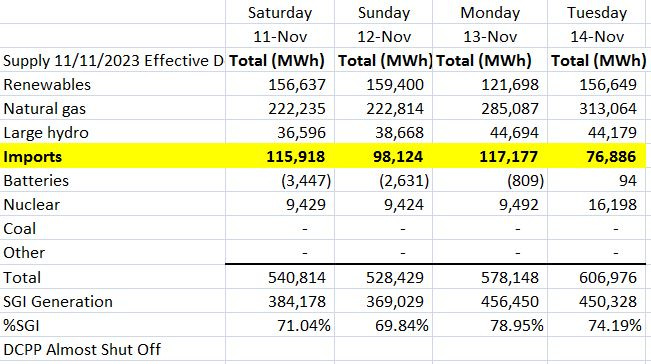Click Total value 578,148

coord(510,277)
